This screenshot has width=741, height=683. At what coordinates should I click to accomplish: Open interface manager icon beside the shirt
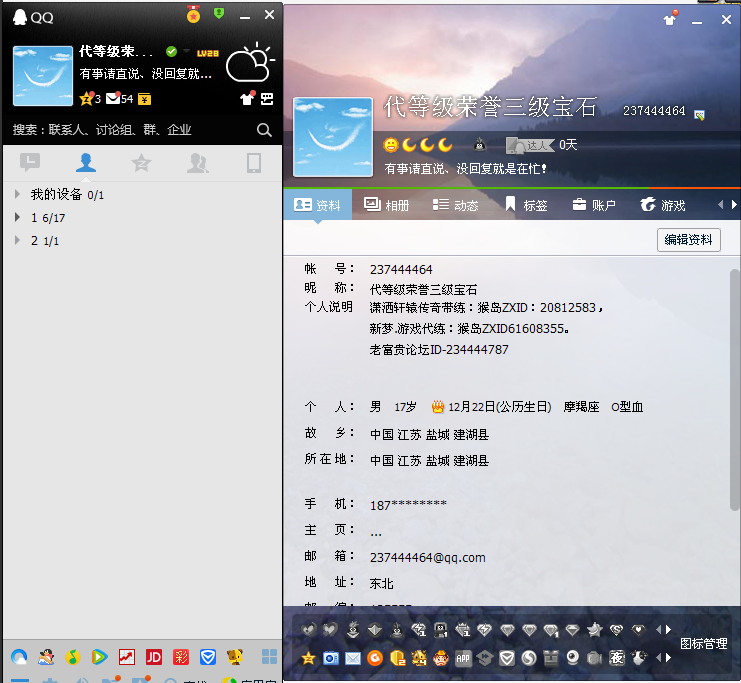coord(267,98)
